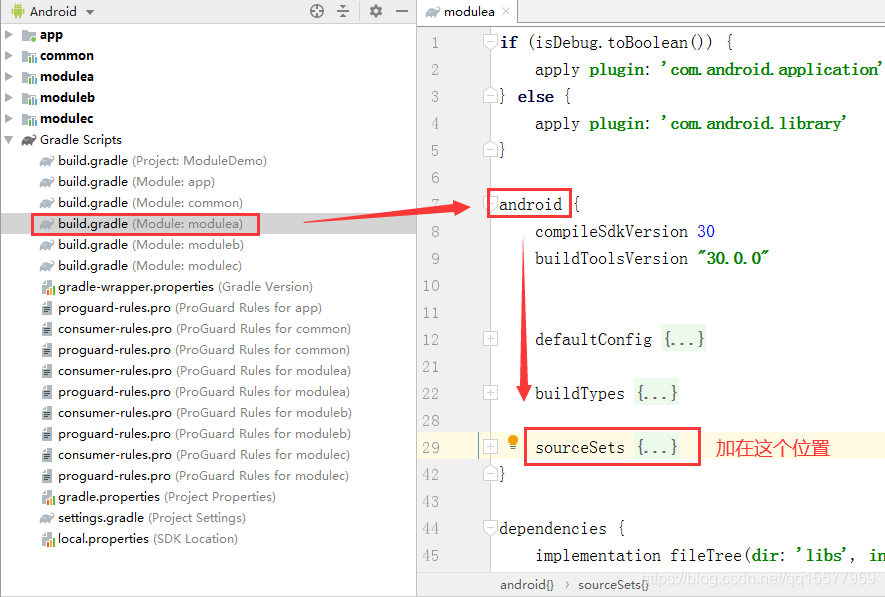
Task: Click the buildTypes {...} folded placeholder
Action: [x=656, y=393]
